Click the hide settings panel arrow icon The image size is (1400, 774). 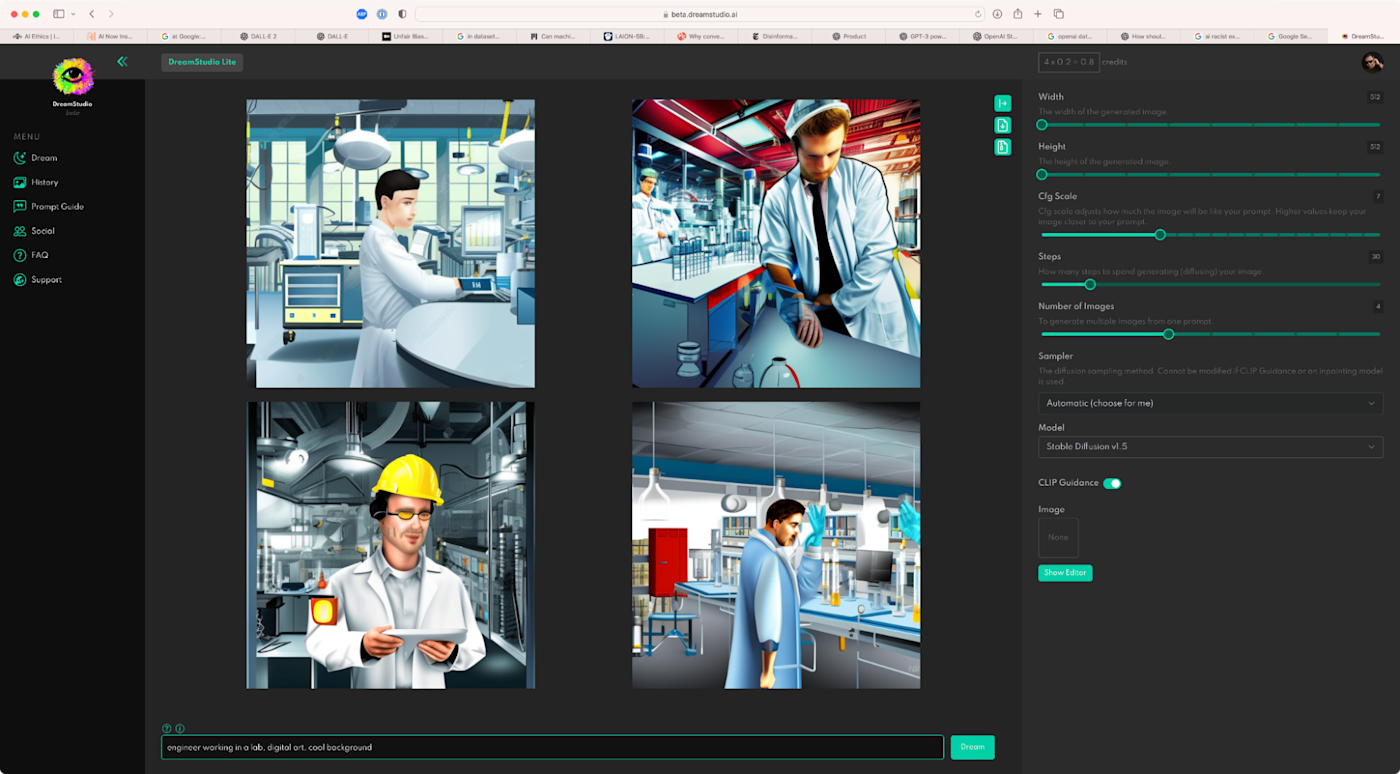point(1002,103)
